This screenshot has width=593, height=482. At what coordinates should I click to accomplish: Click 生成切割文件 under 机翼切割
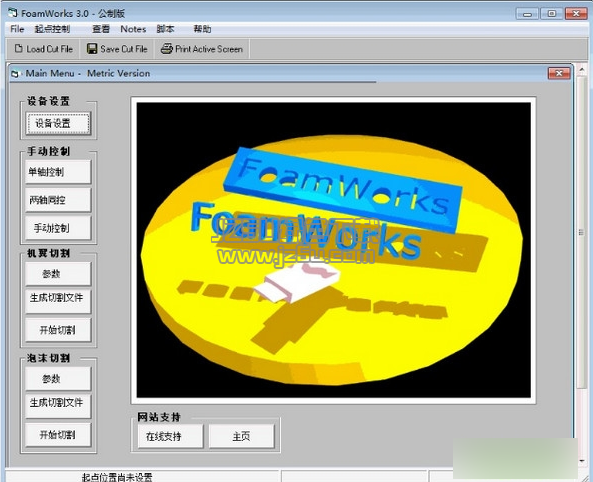[x=58, y=302]
